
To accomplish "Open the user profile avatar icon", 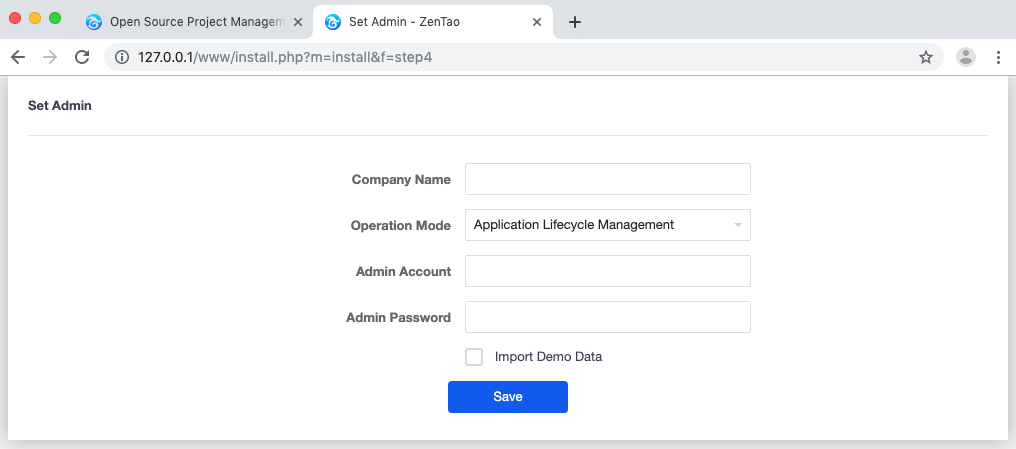I will (965, 57).
